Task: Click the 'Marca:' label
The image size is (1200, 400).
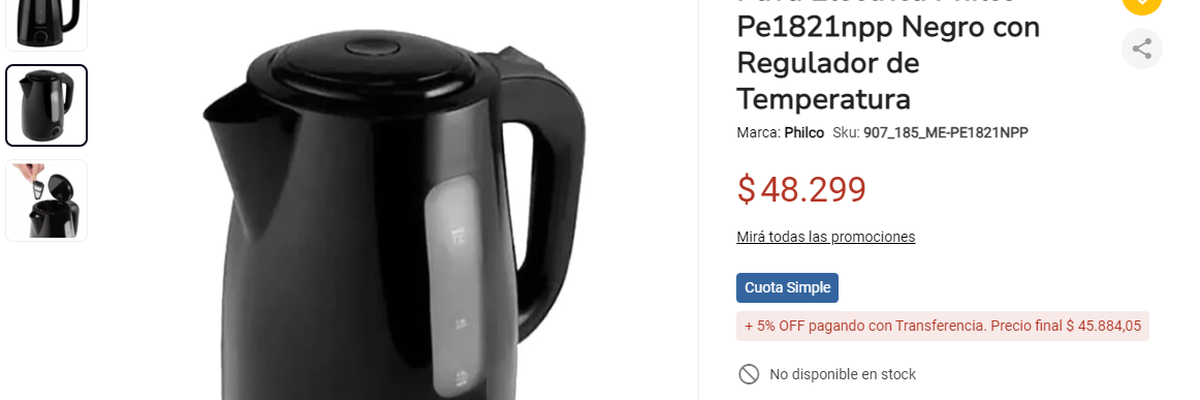Action: coord(758,132)
